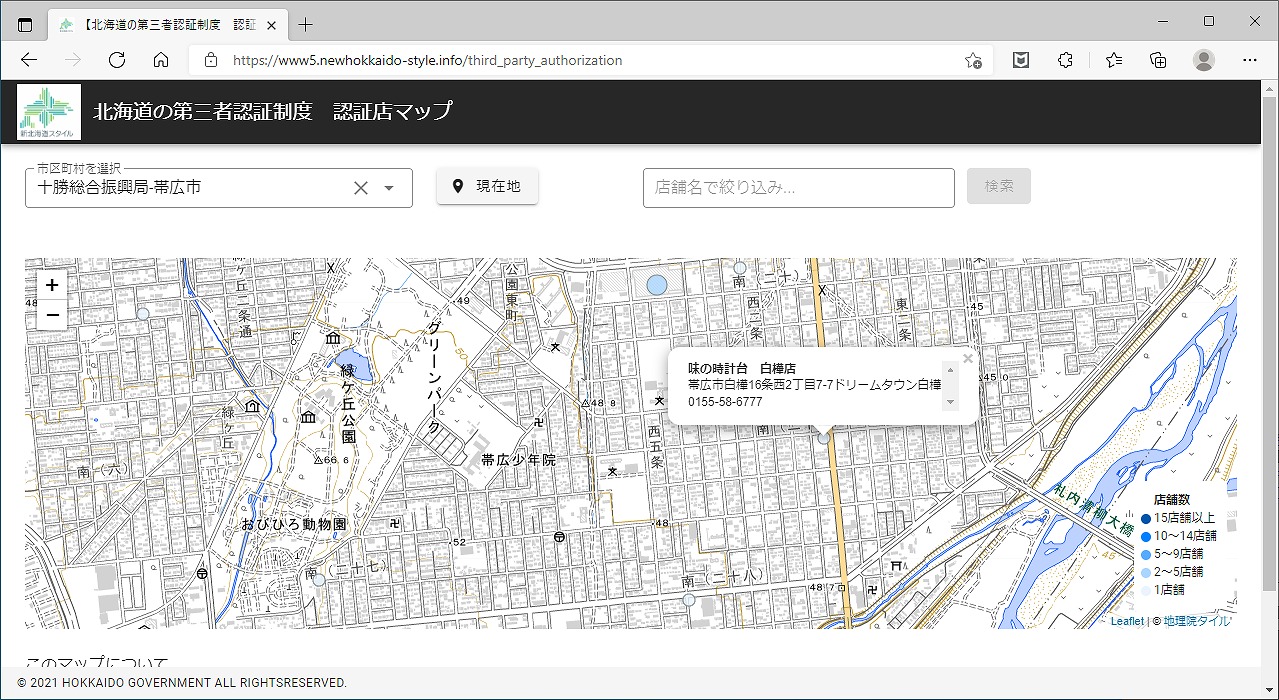Viewport: 1279px width, 700px height.
Task: Open the user profile avatar
Action: (1204, 60)
